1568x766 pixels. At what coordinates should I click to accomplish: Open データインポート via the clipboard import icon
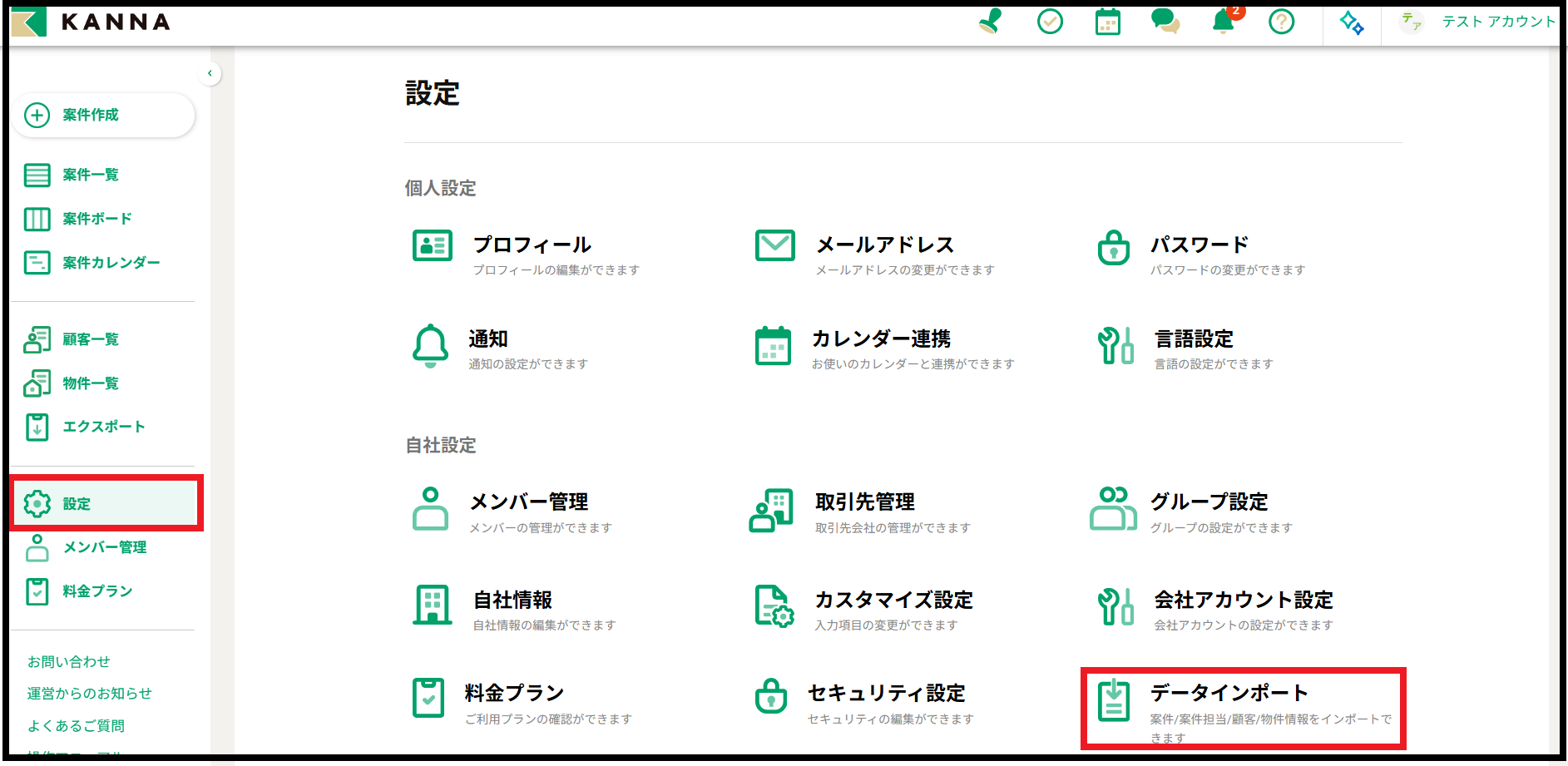(x=1114, y=700)
